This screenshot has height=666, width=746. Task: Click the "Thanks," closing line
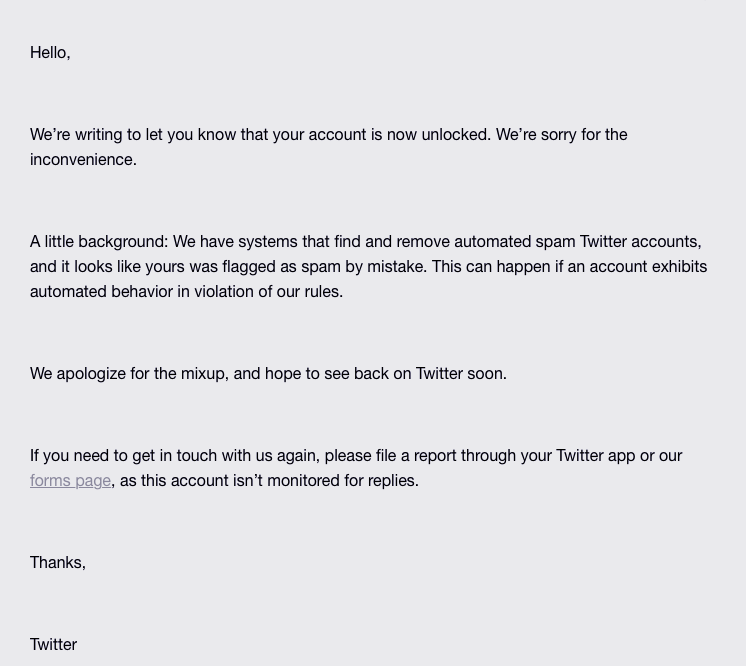click(x=57, y=563)
